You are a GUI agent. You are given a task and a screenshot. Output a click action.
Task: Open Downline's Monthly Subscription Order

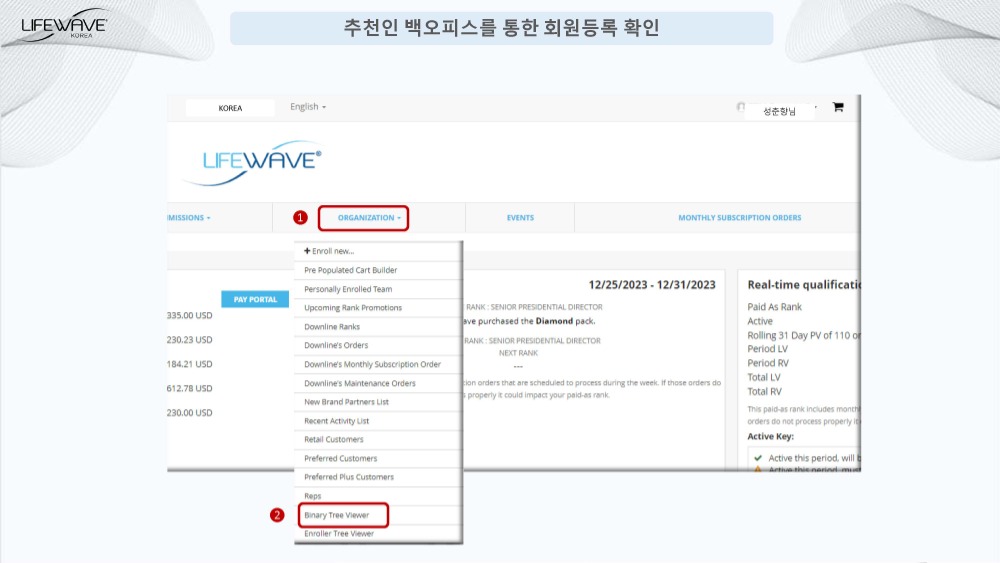[372, 364]
